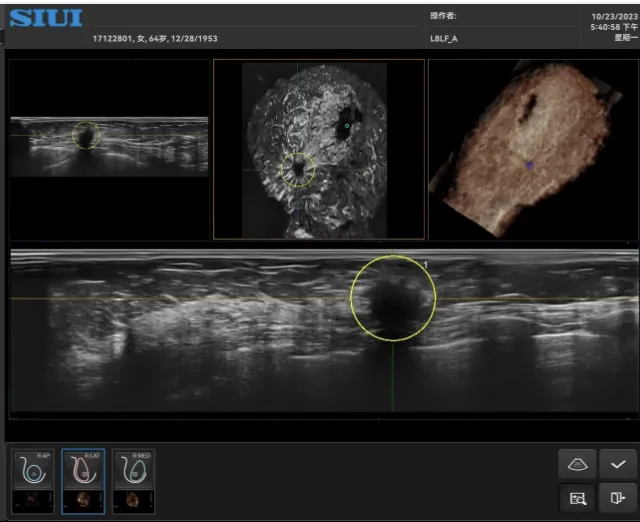
Task: Click the time 5:40:58 下午
Action: pyautogui.click(x=613, y=27)
